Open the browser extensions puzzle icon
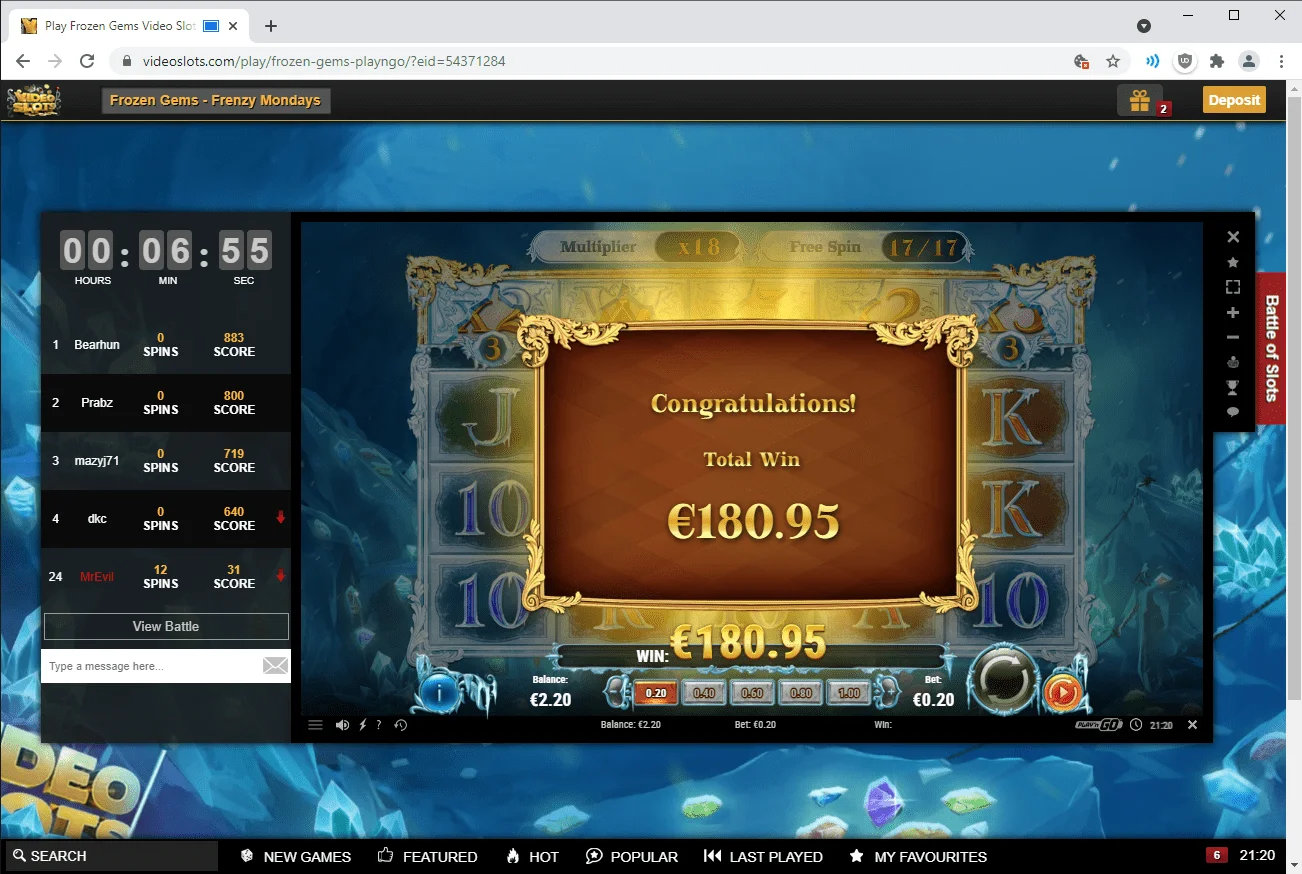This screenshot has height=874, width=1302. (x=1217, y=61)
